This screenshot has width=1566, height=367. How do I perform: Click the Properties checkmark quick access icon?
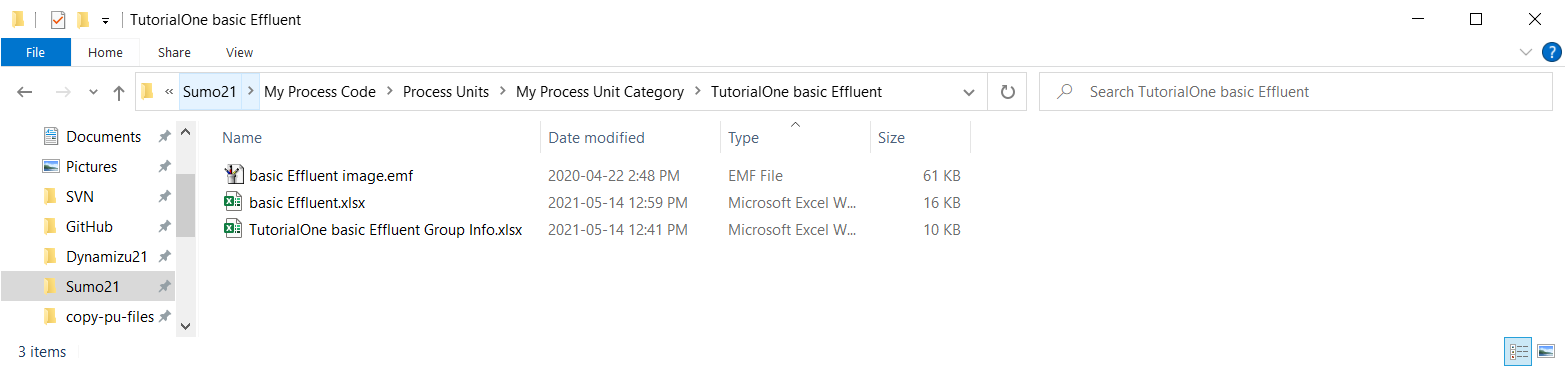(x=57, y=20)
